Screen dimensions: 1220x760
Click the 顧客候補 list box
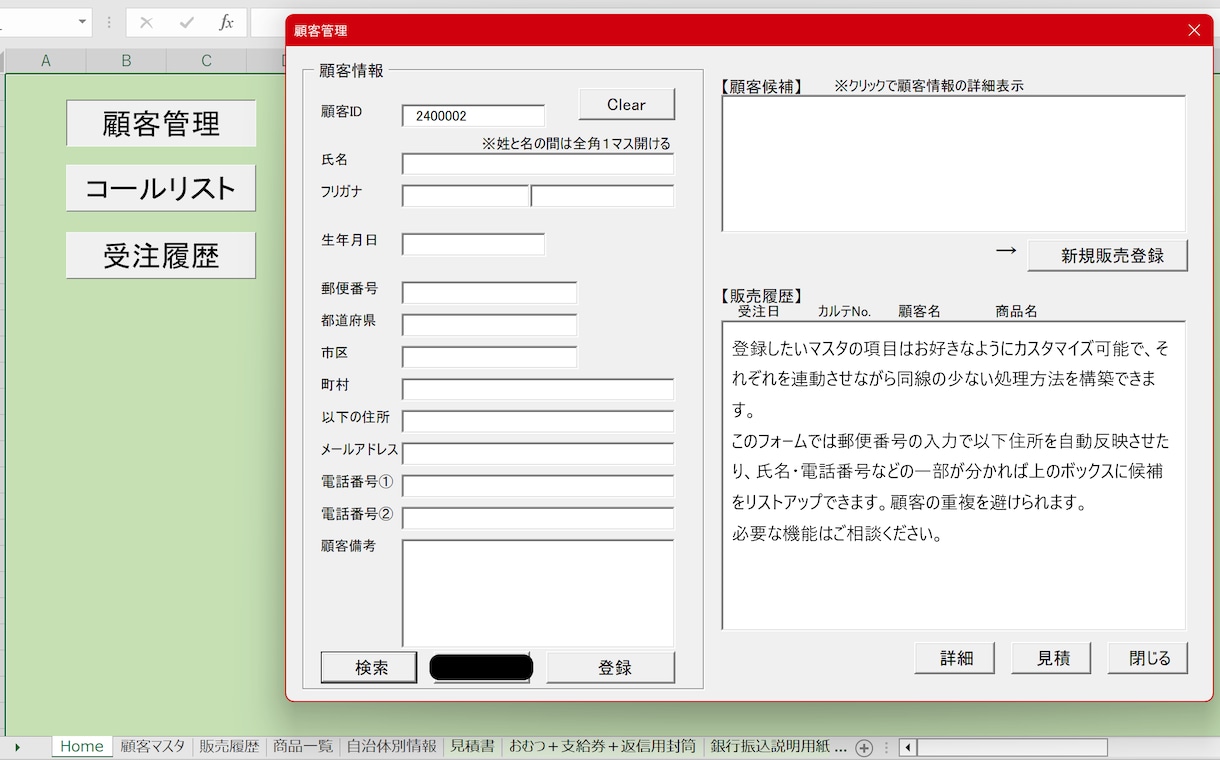coord(954,164)
